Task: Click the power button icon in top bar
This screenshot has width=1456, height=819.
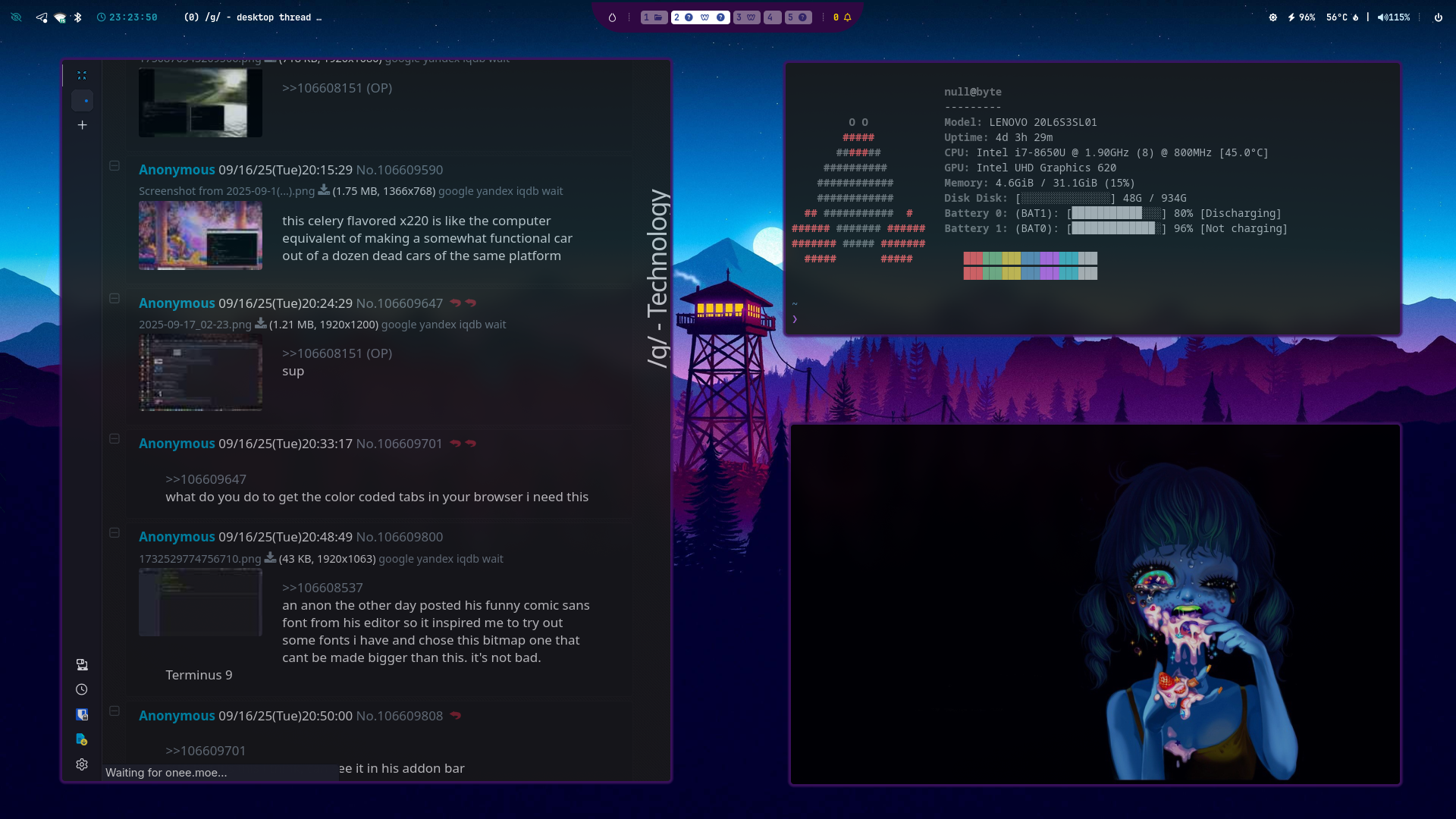Action: point(1438,17)
